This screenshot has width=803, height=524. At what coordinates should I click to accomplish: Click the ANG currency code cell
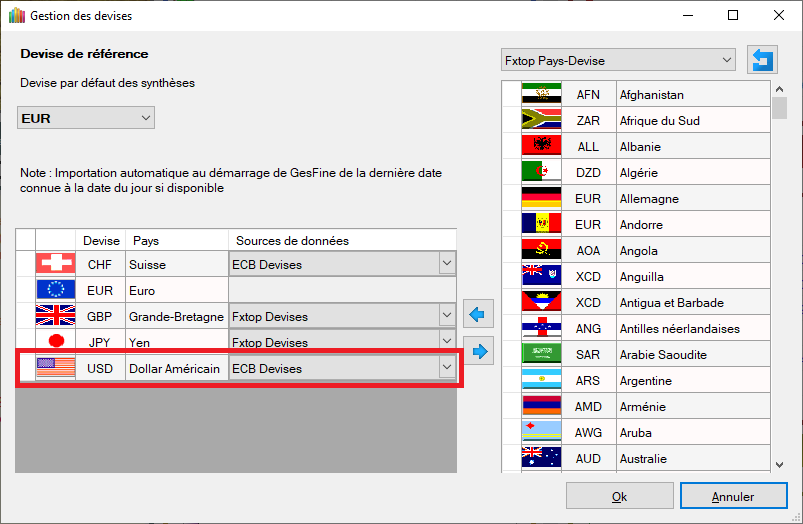click(588, 328)
